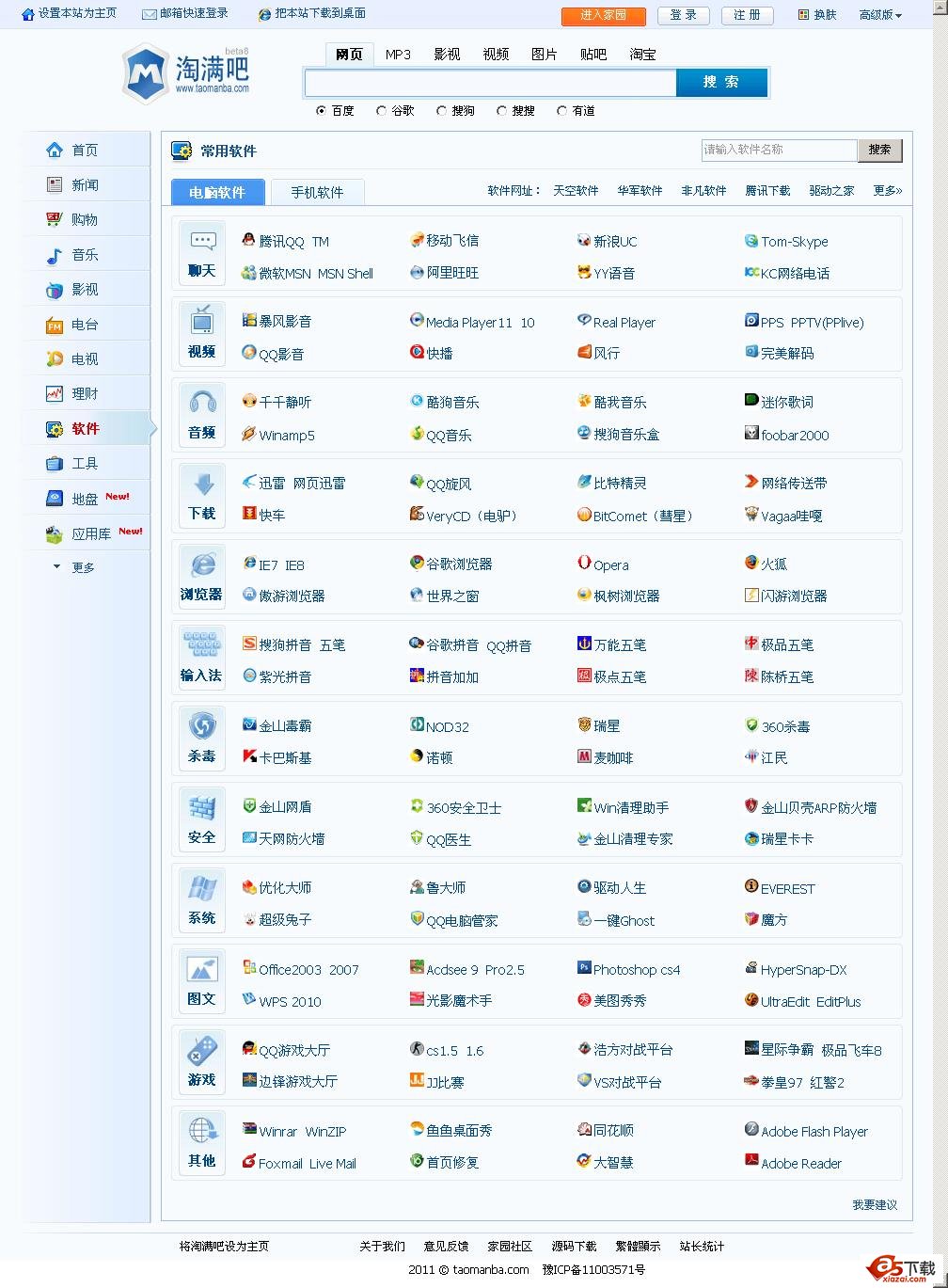Click the 其他 globe category icon
Image resolution: width=948 pixels, height=1288 pixels.
click(x=202, y=1130)
